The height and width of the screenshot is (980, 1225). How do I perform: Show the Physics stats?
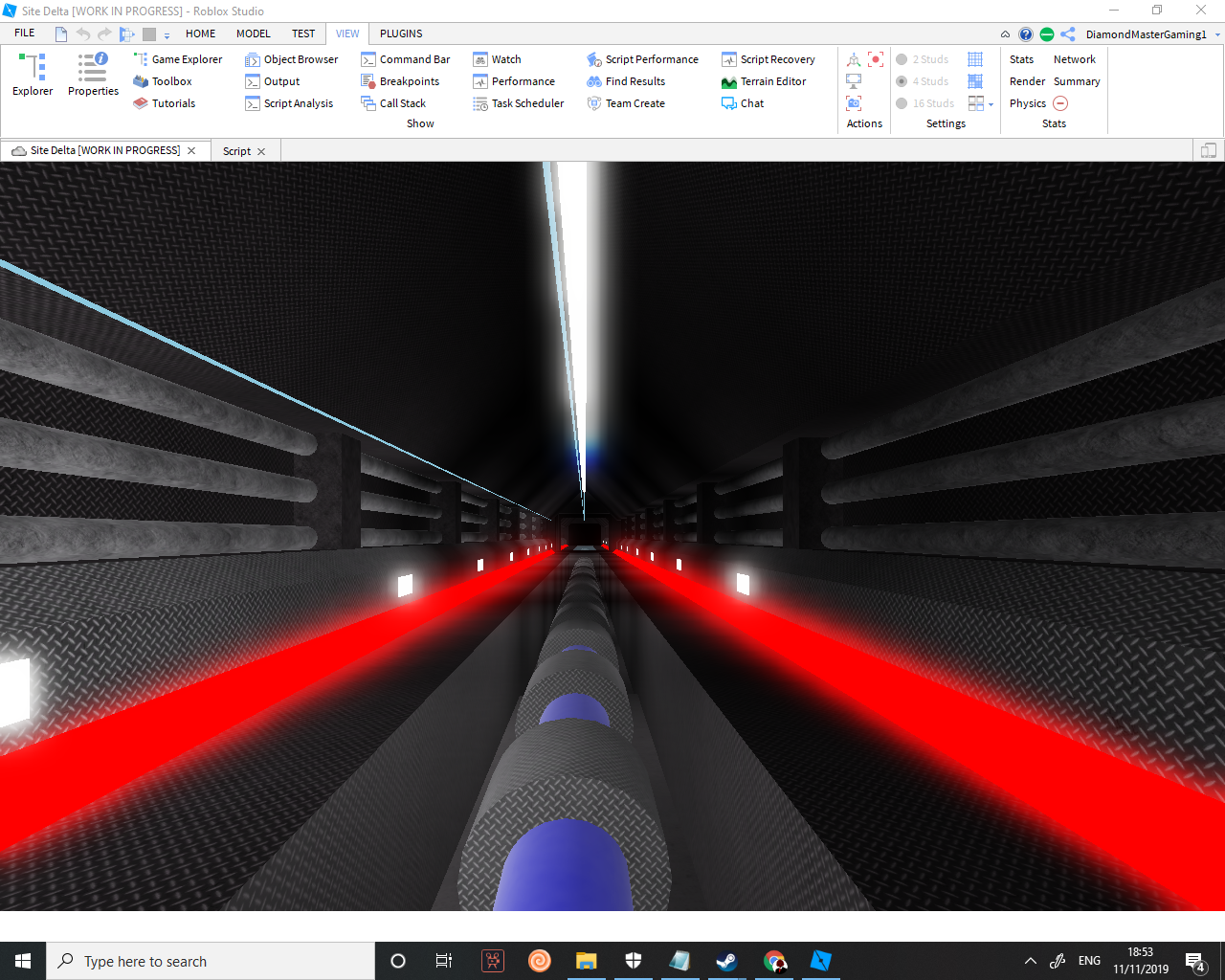pos(1027,103)
